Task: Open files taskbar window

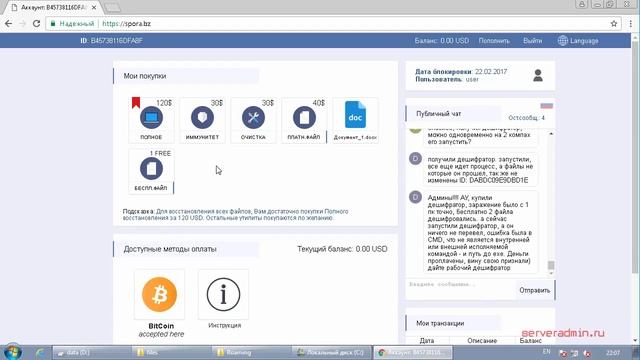Action: point(171,352)
